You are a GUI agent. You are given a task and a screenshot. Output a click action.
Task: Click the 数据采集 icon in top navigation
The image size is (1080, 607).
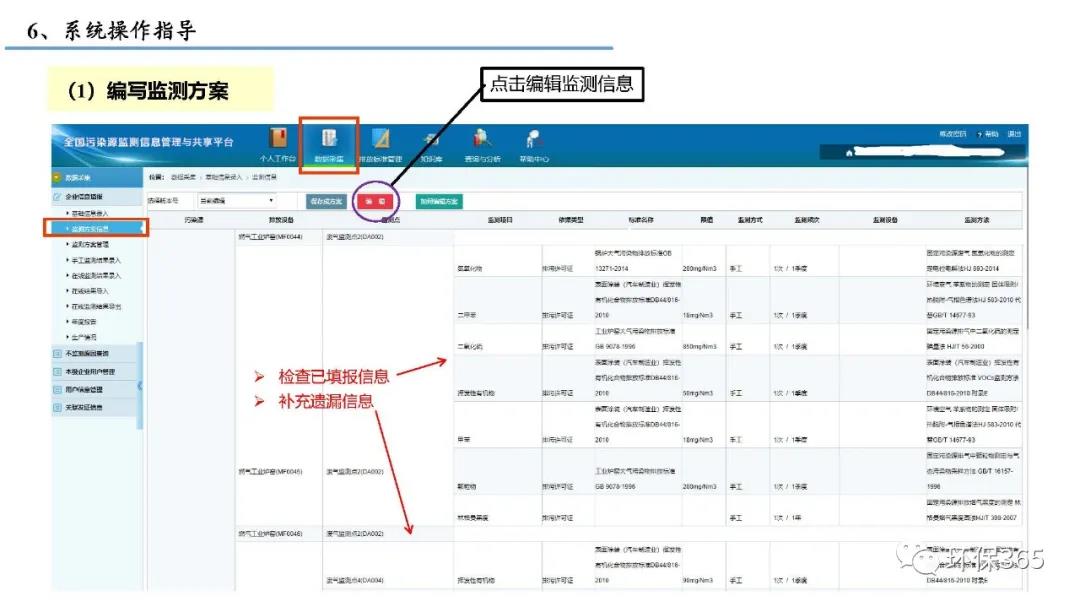tap(328, 140)
